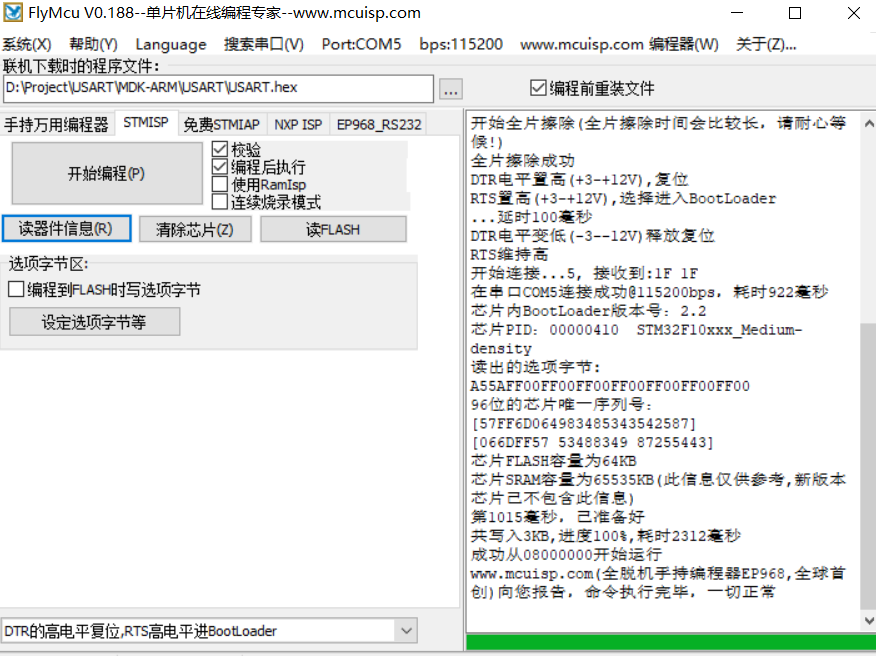Click log line 全片擦除成功
Screen dimensions: 876x656
523,161
